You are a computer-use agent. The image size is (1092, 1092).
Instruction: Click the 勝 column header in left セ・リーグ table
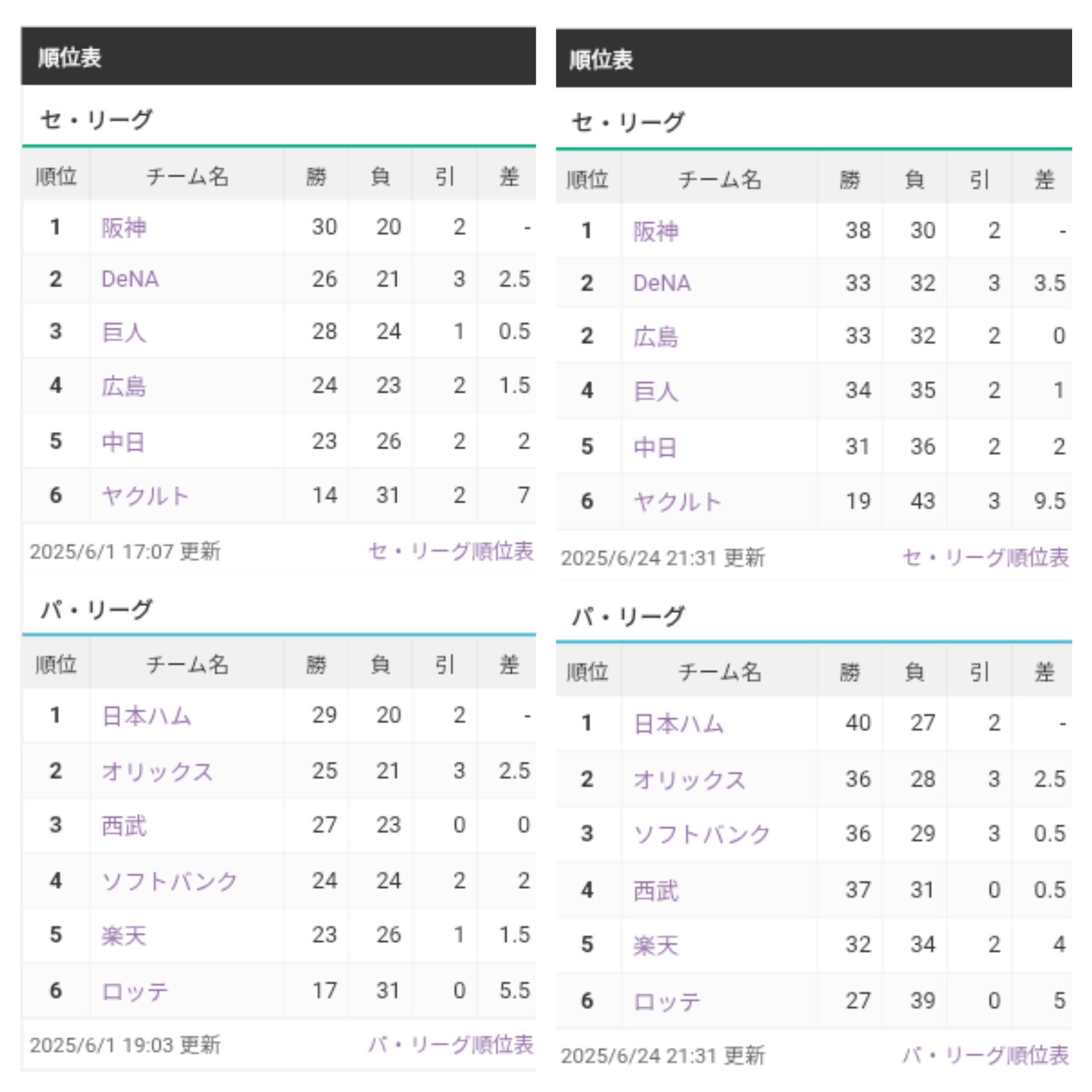[316, 176]
